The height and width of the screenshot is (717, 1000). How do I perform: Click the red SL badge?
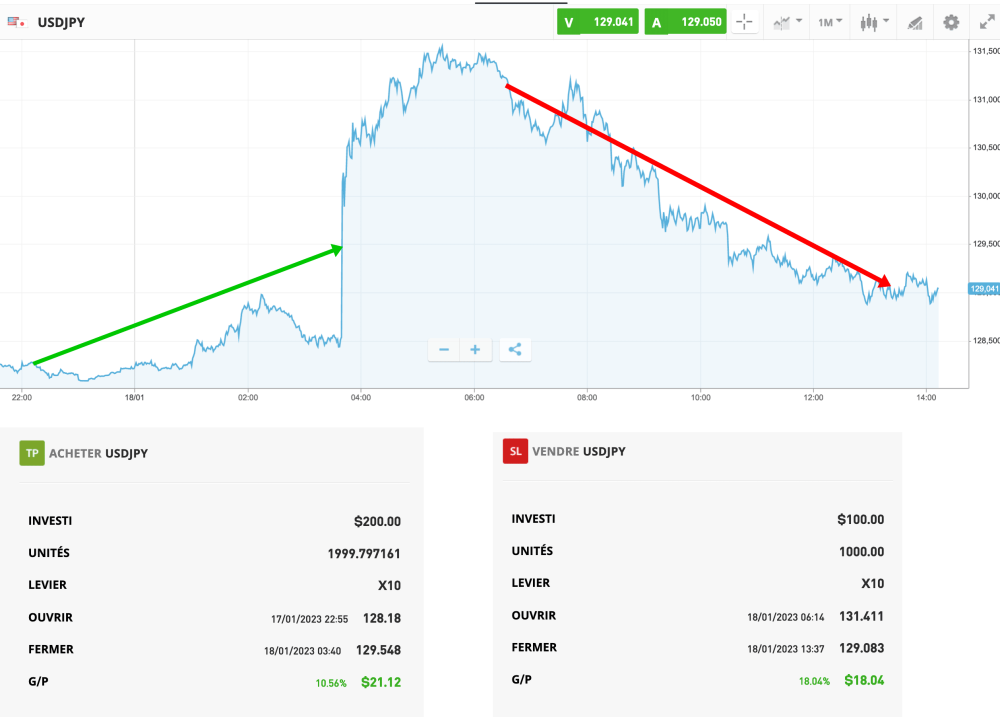(515, 451)
